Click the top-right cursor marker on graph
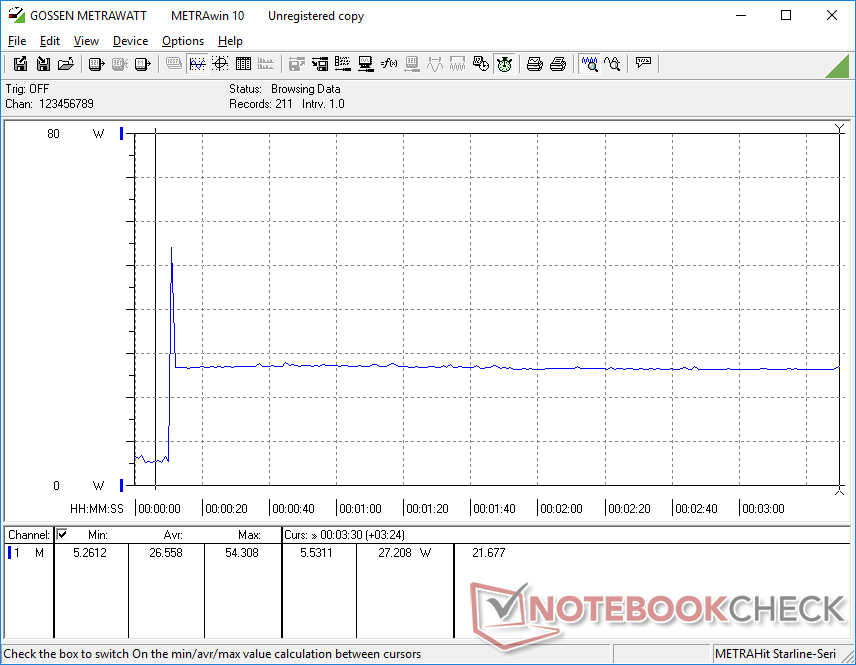Image resolution: width=856 pixels, height=665 pixels. pos(839,128)
